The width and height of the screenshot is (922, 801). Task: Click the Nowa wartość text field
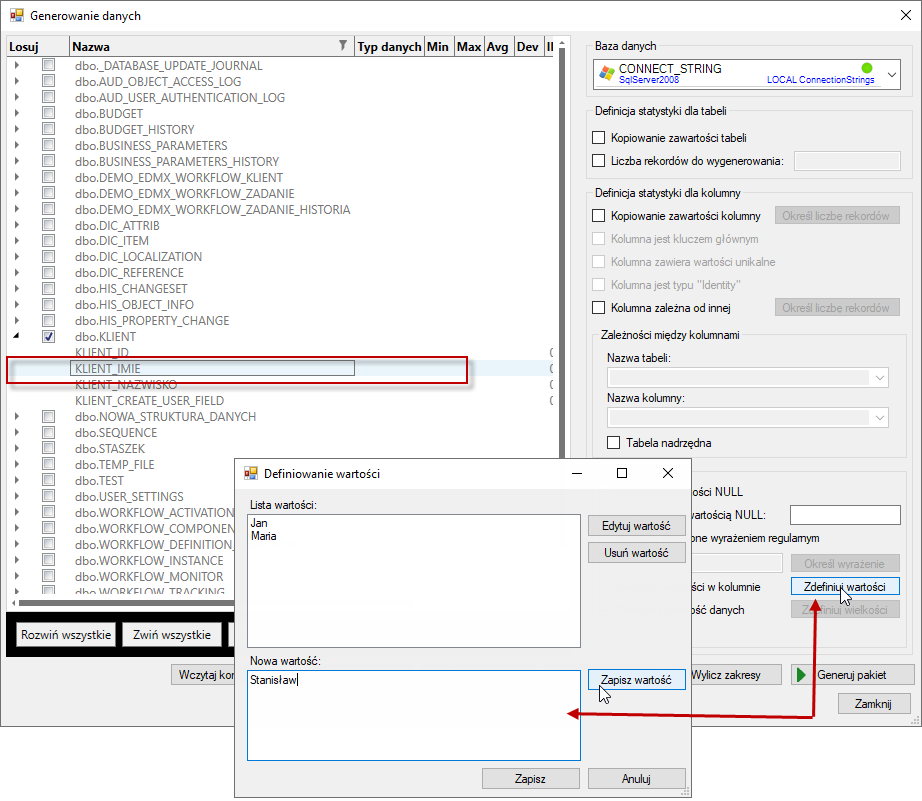(414, 715)
